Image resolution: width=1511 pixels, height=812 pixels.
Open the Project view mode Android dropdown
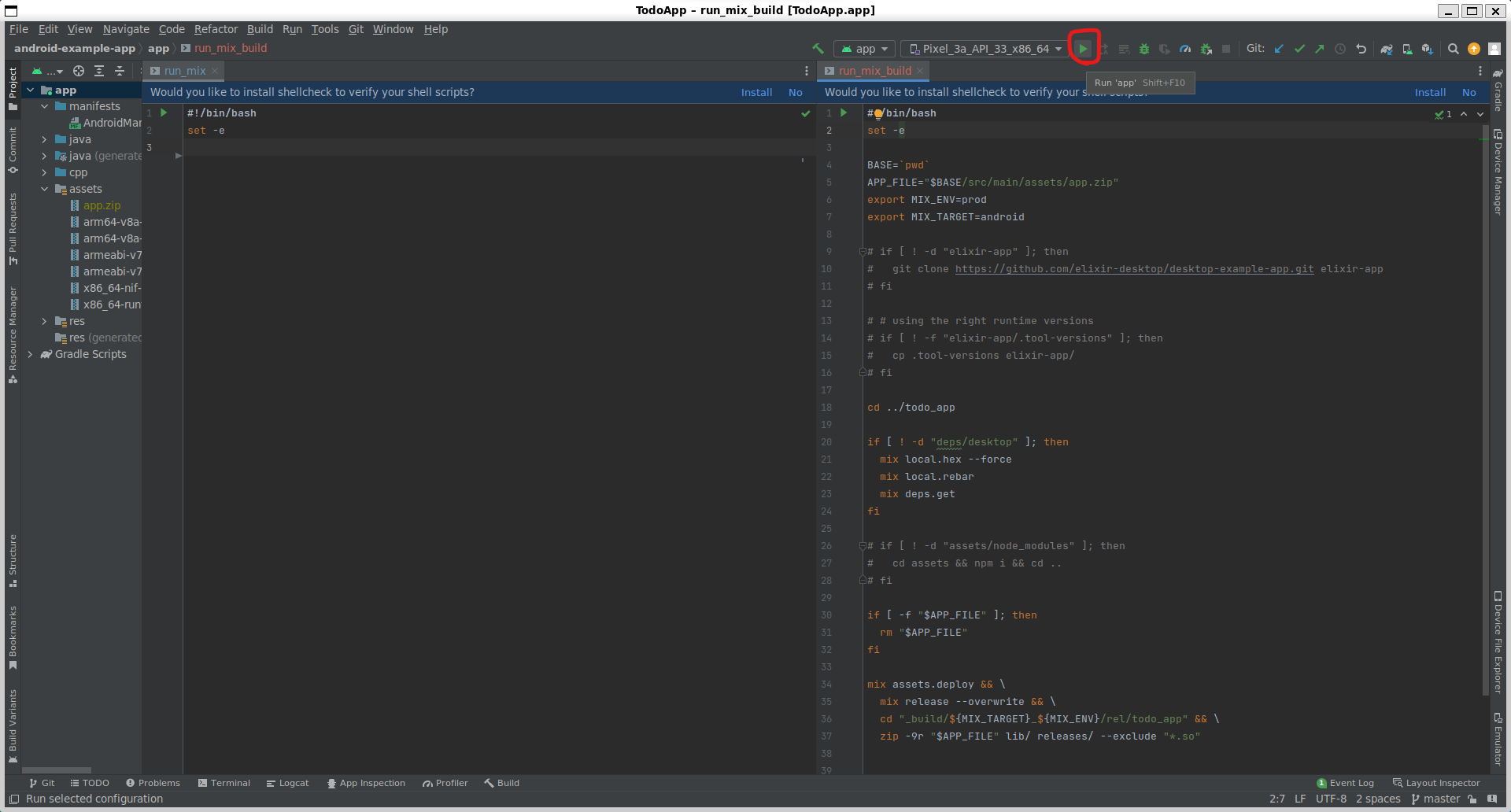47,71
